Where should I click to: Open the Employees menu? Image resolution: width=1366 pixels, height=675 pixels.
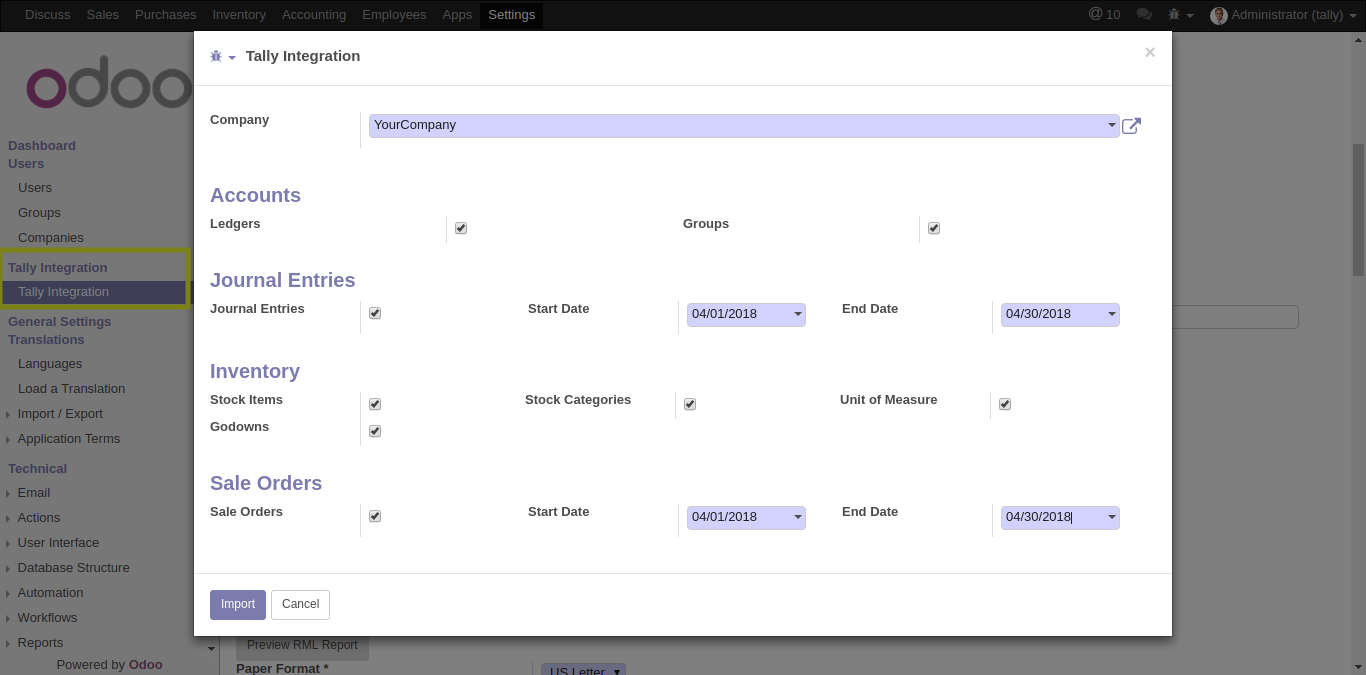point(394,15)
